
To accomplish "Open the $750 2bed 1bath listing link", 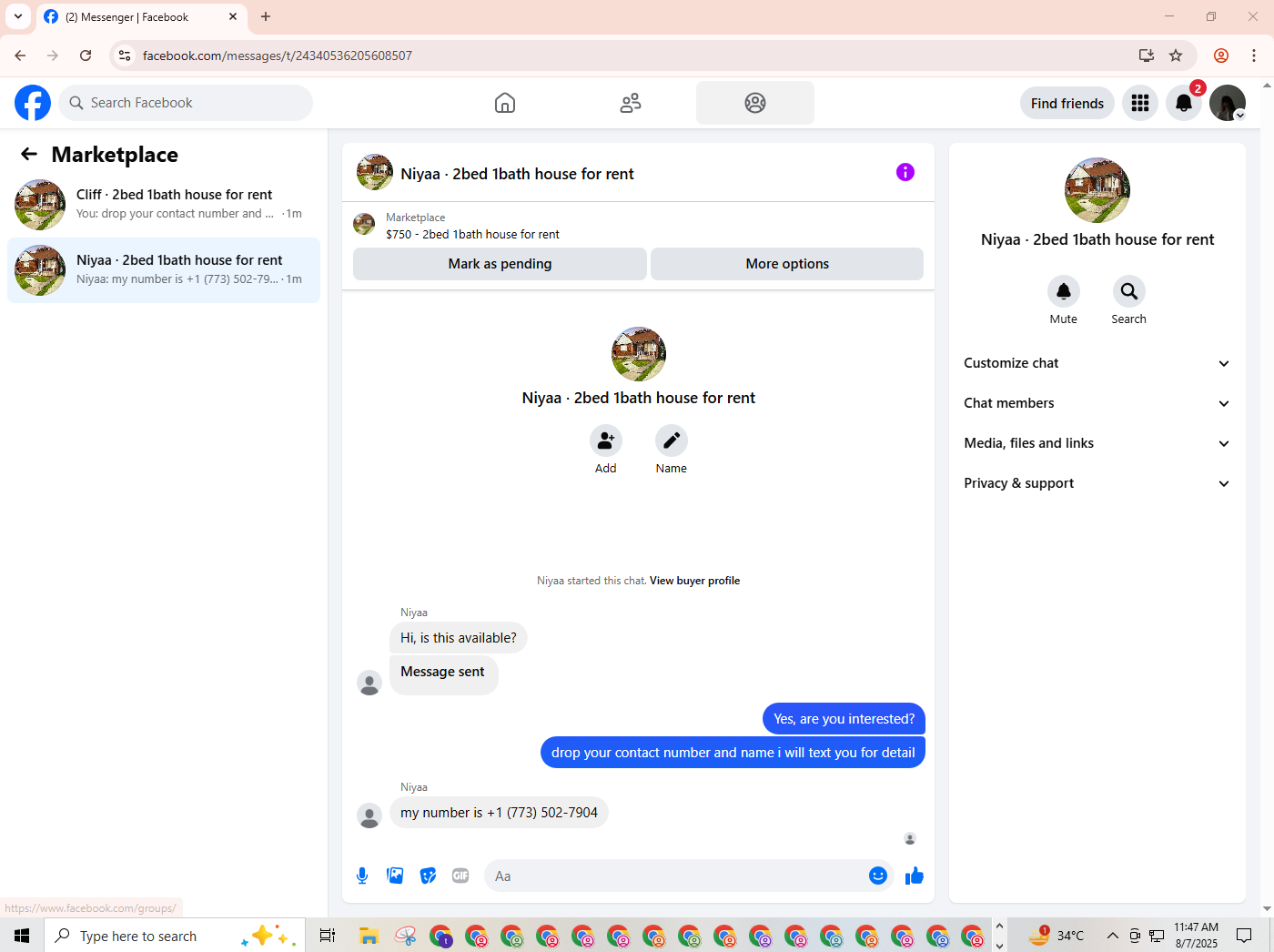I will [x=472, y=235].
